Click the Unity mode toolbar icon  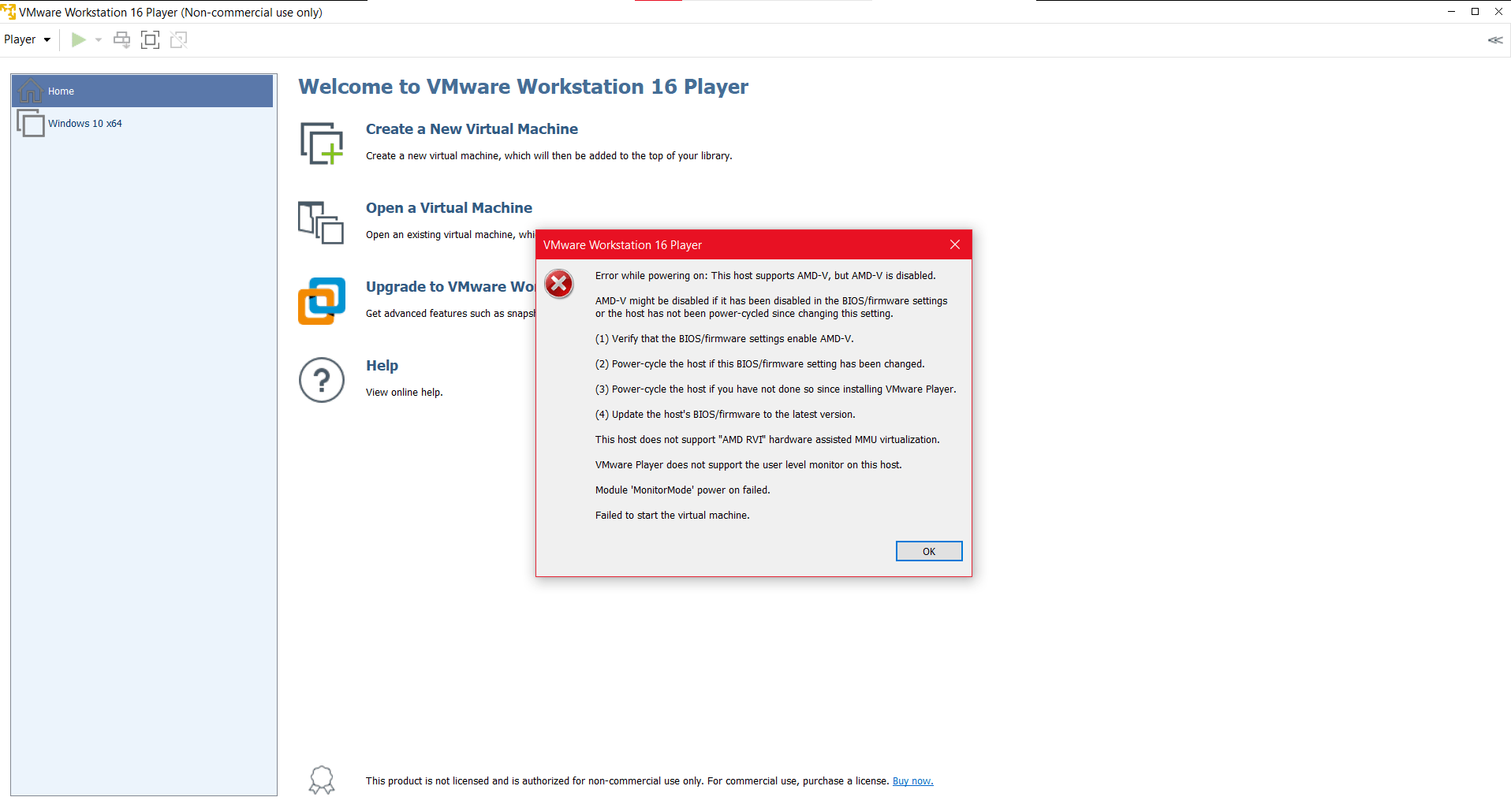pos(179,39)
